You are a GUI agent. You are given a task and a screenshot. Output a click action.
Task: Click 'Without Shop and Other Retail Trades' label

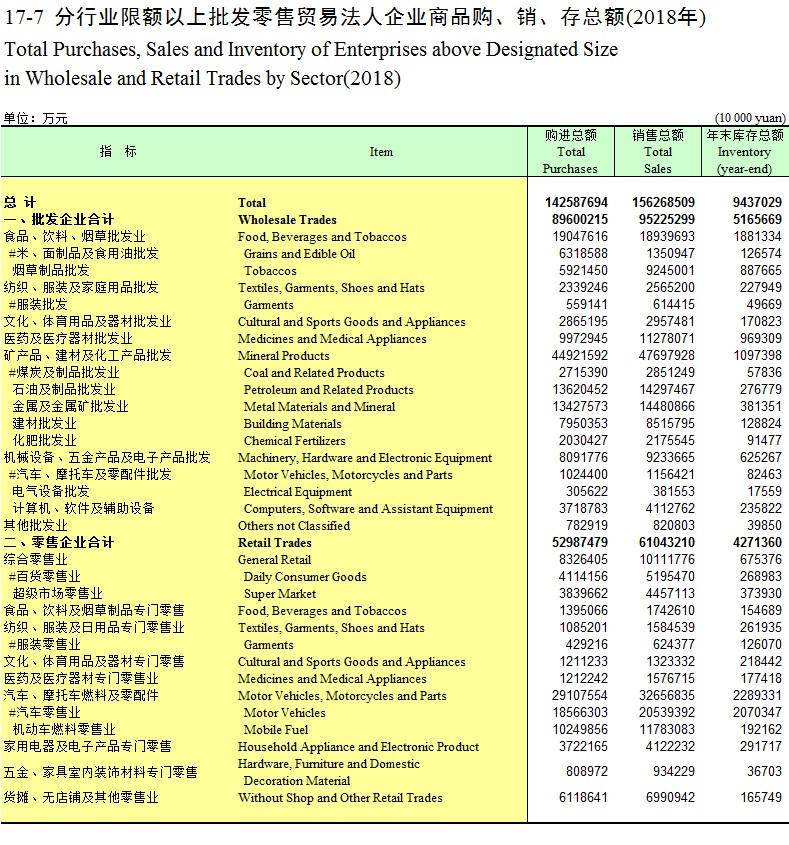pyautogui.click(x=340, y=798)
